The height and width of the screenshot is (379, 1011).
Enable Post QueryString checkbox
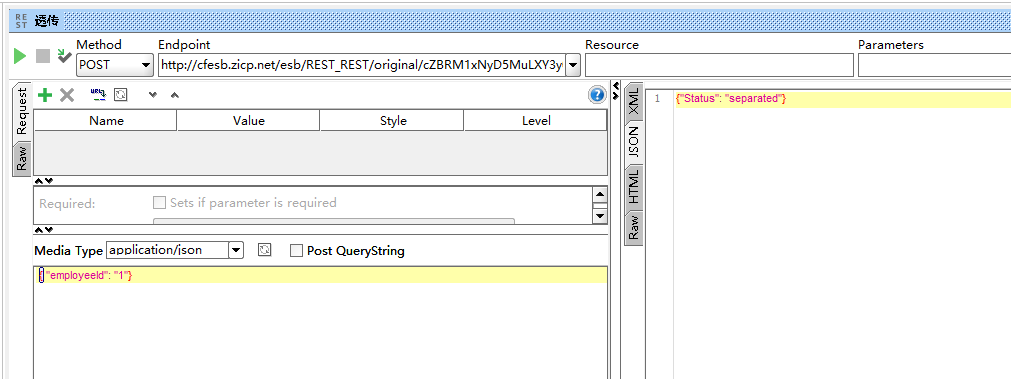pos(296,251)
